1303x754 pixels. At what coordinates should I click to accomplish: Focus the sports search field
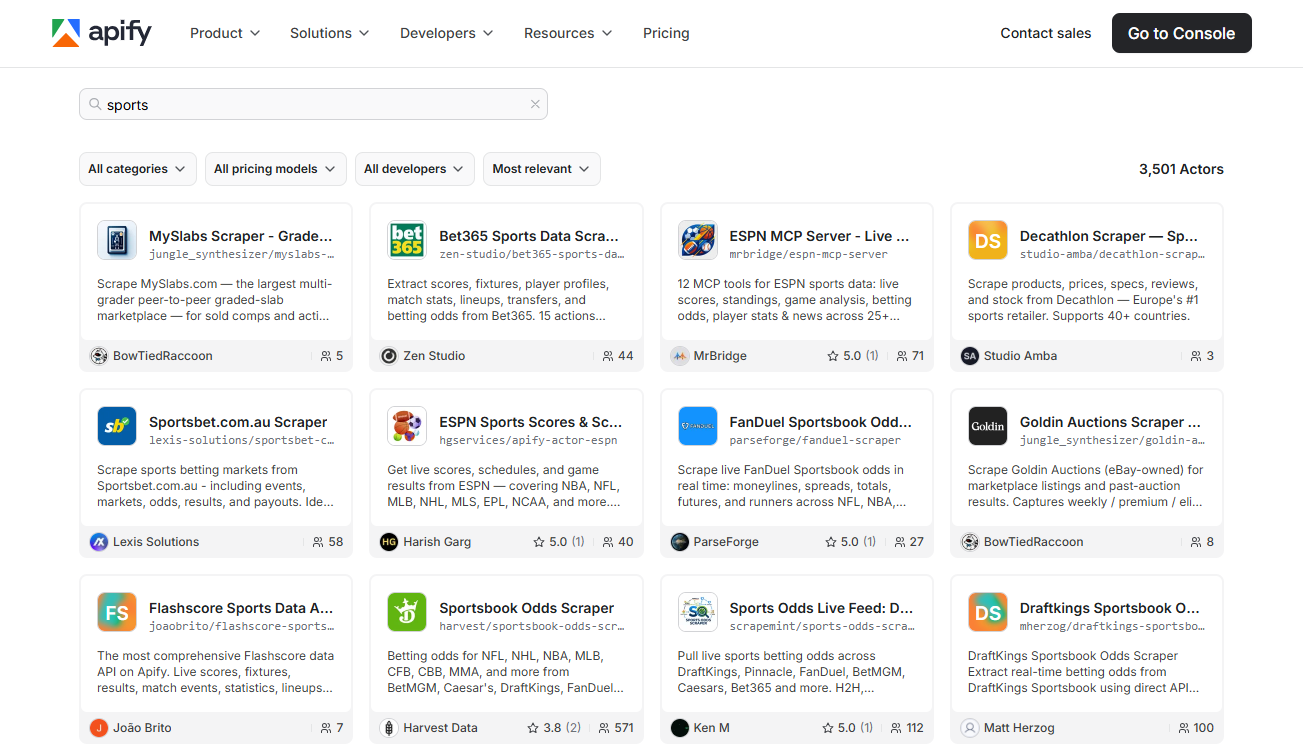[x=313, y=104]
